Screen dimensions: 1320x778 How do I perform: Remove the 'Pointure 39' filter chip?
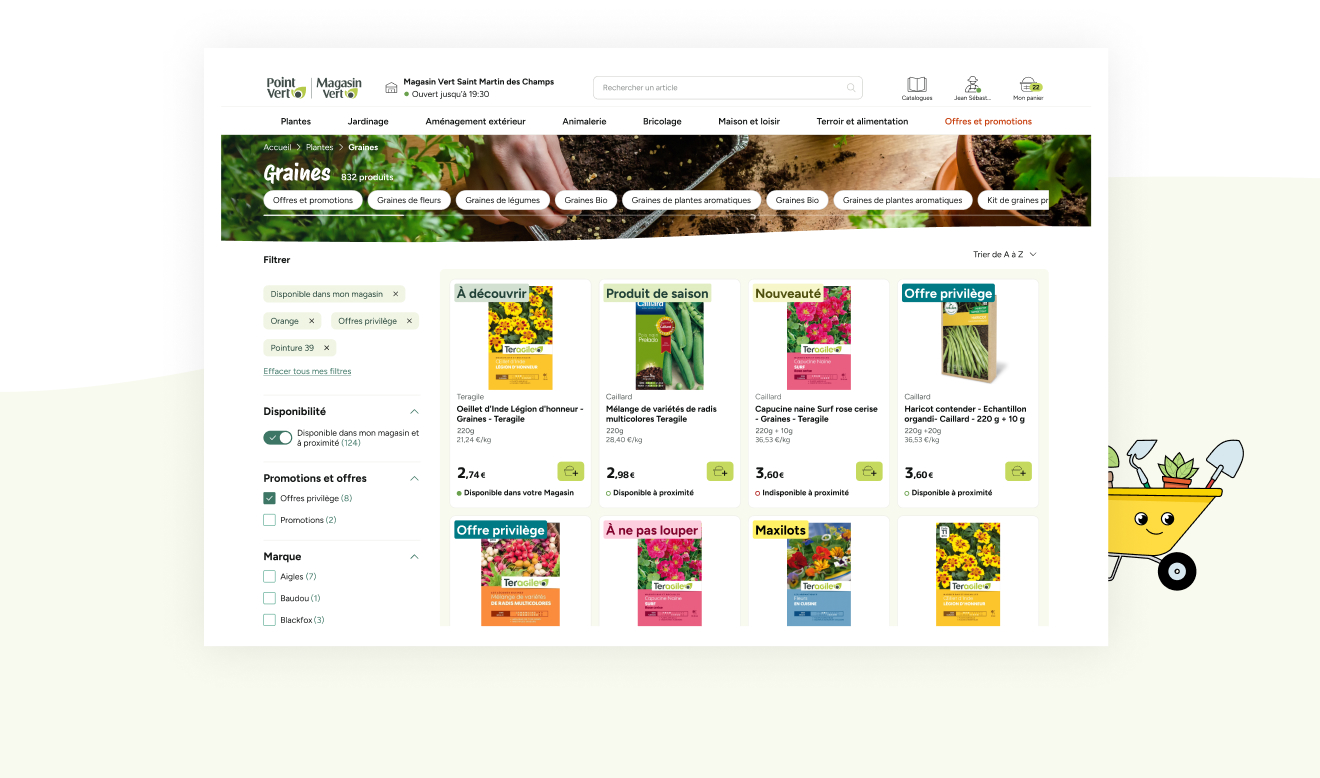(x=326, y=348)
